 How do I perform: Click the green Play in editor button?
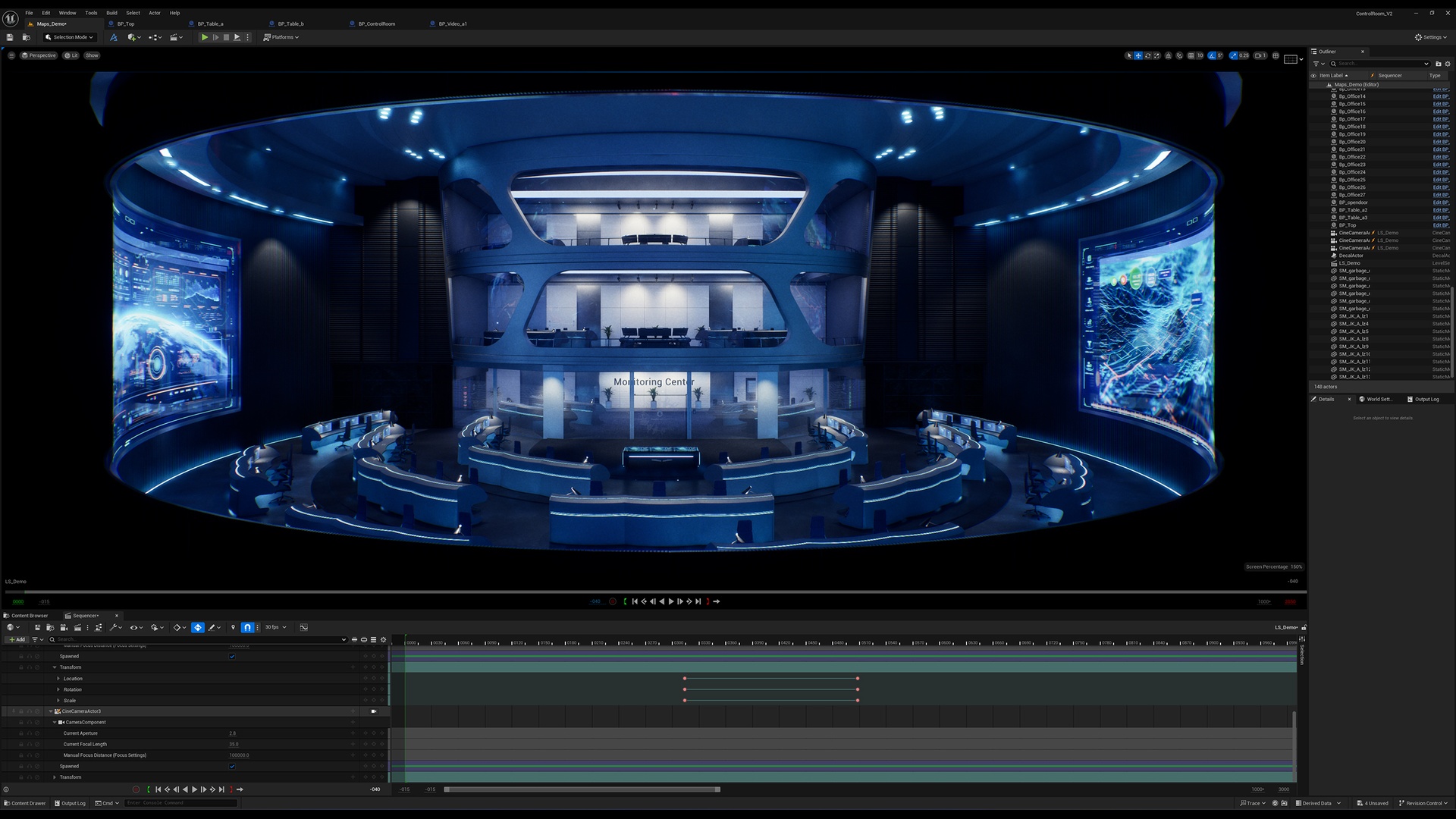click(204, 37)
